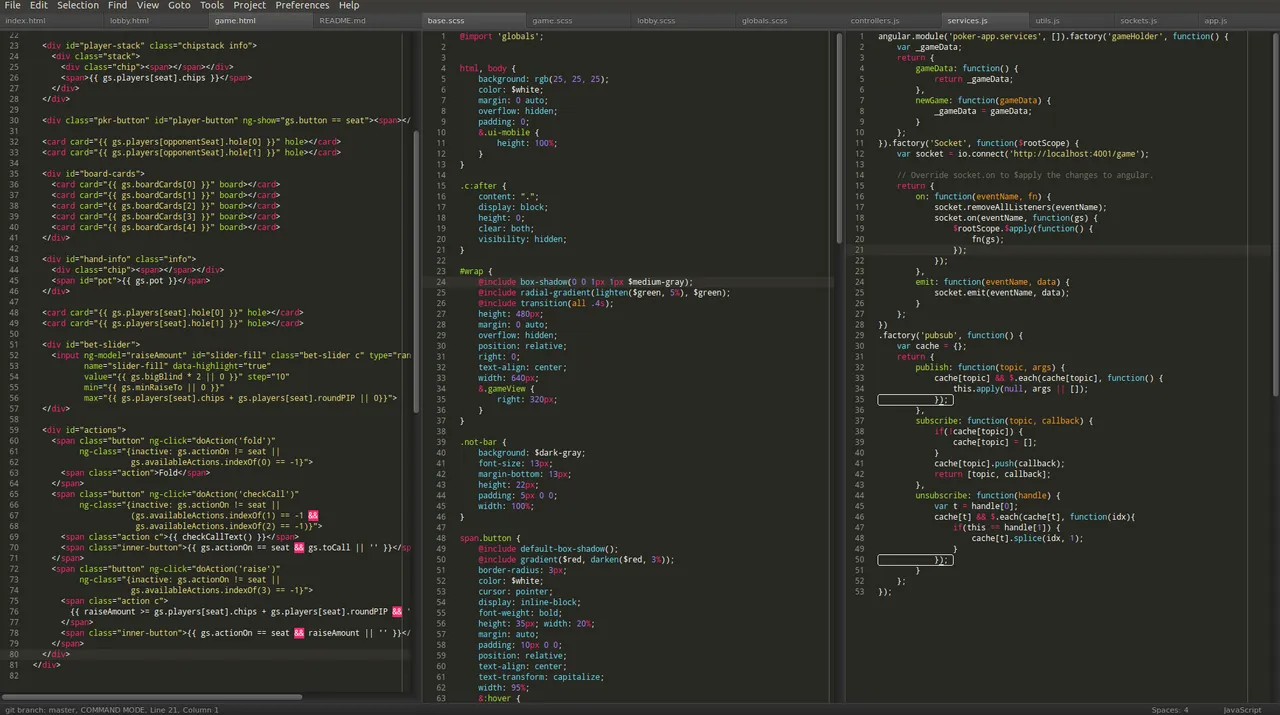
Task: Open the Project menu
Action: click(x=250, y=5)
